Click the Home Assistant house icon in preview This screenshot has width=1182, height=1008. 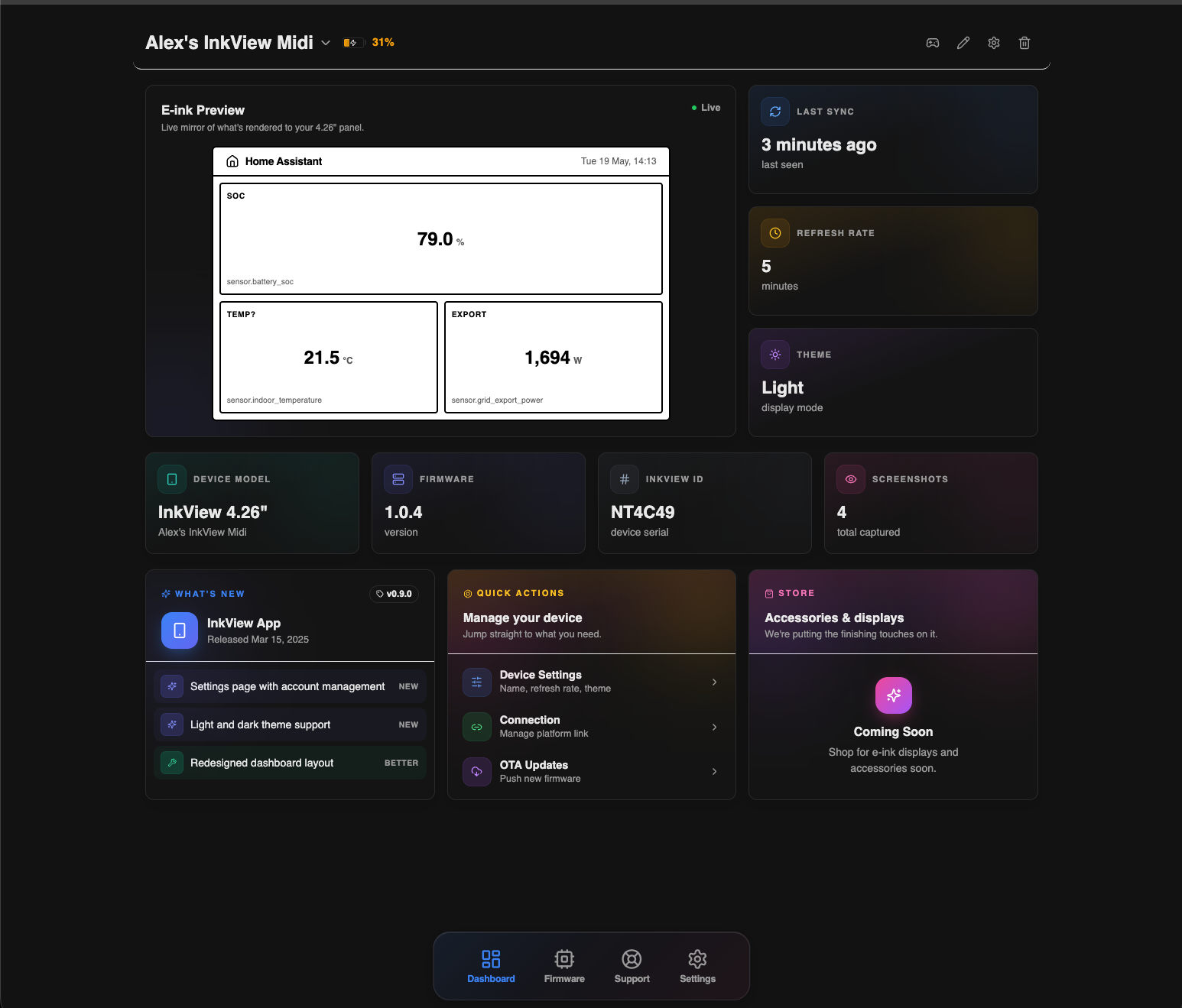[232, 161]
